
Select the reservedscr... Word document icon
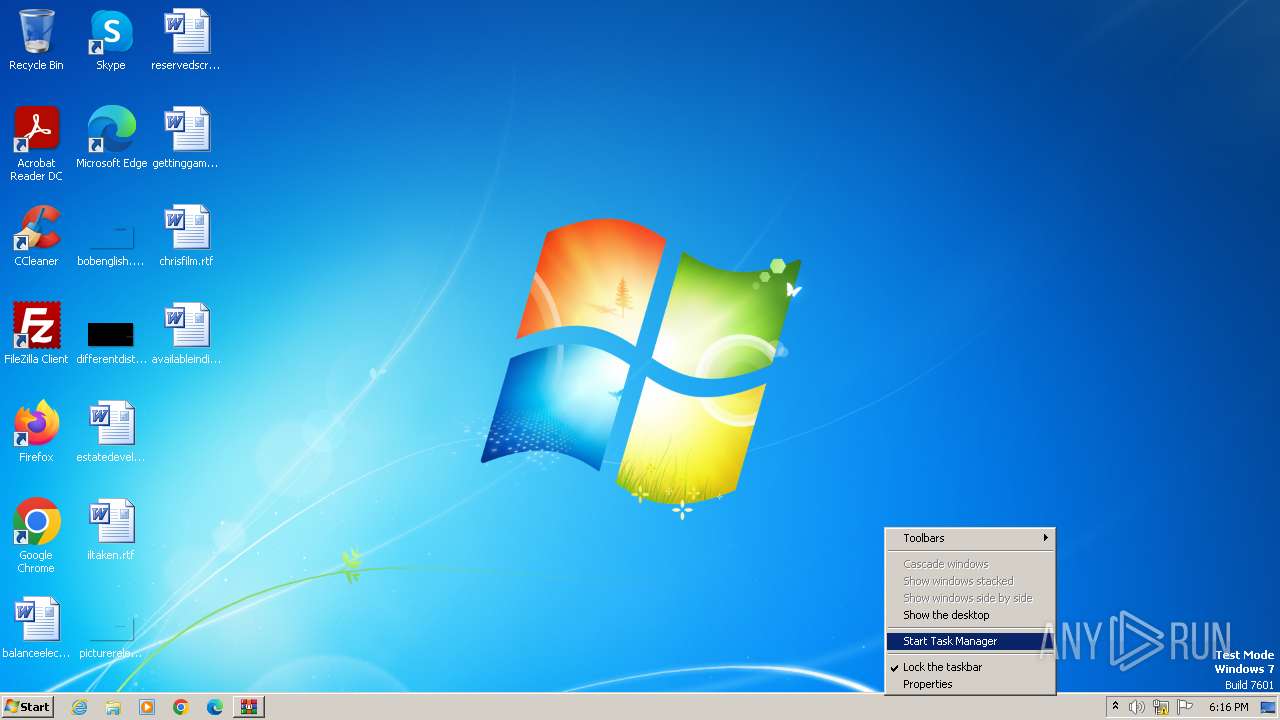tap(186, 40)
